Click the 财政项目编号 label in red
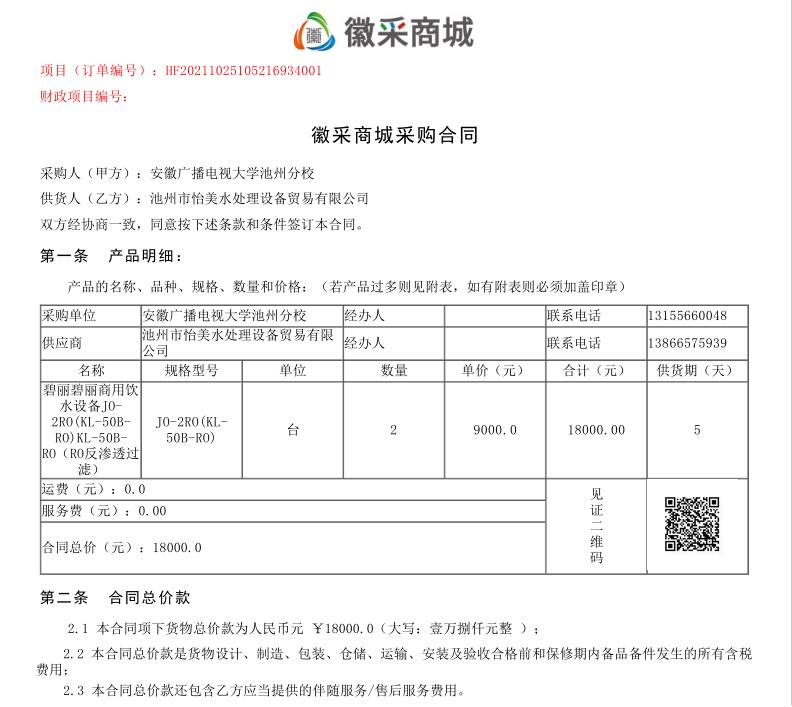This screenshot has width=792, height=707. (83, 96)
